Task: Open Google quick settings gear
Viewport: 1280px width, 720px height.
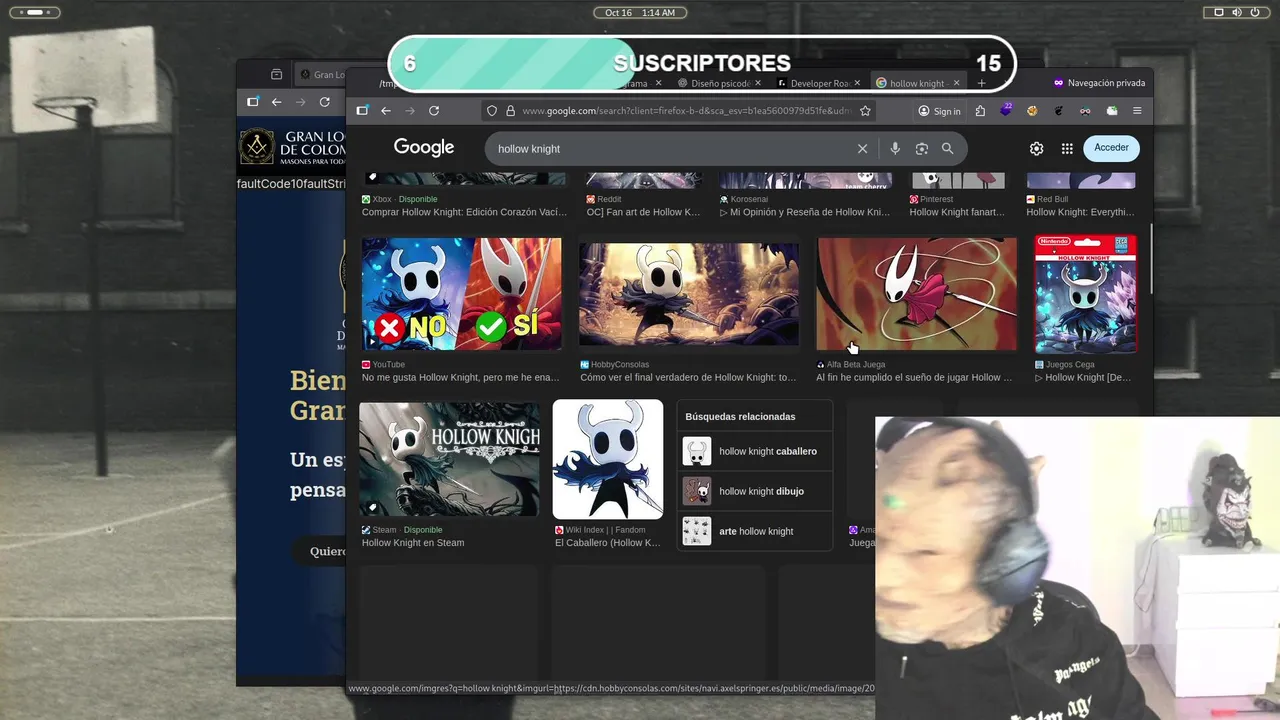Action: [x=1037, y=149]
